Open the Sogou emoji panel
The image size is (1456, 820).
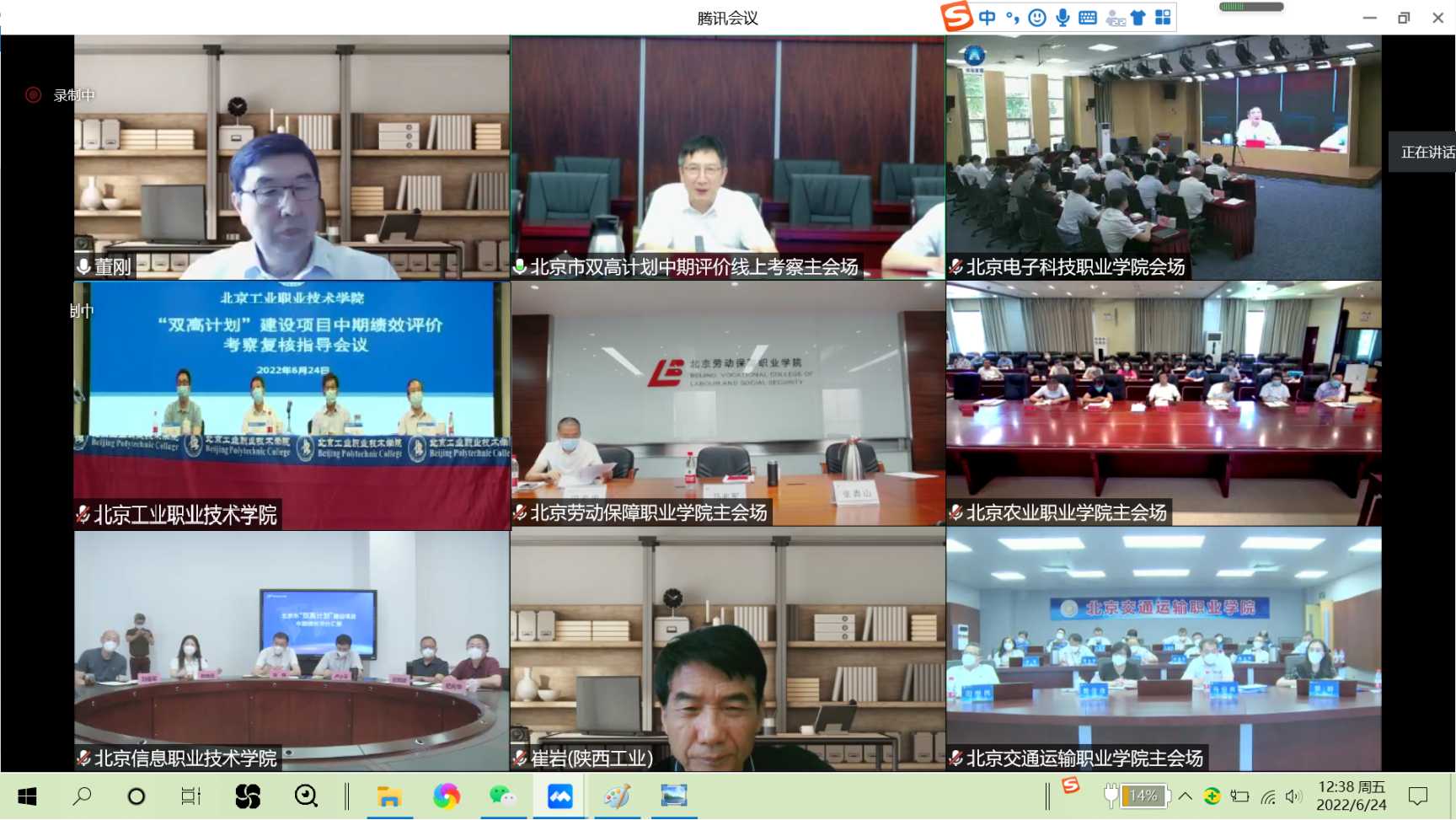[x=1037, y=18]
